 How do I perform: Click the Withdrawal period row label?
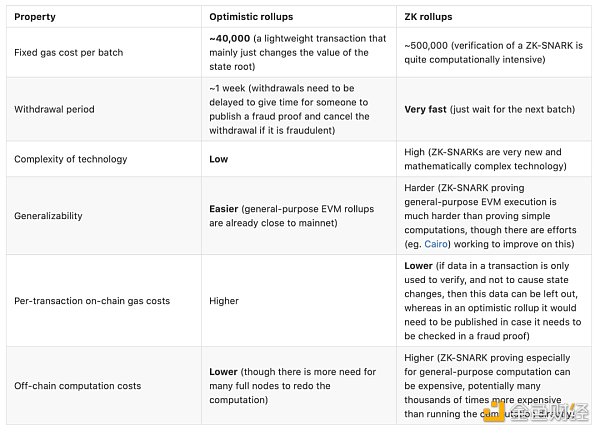[x=57, y=110]
